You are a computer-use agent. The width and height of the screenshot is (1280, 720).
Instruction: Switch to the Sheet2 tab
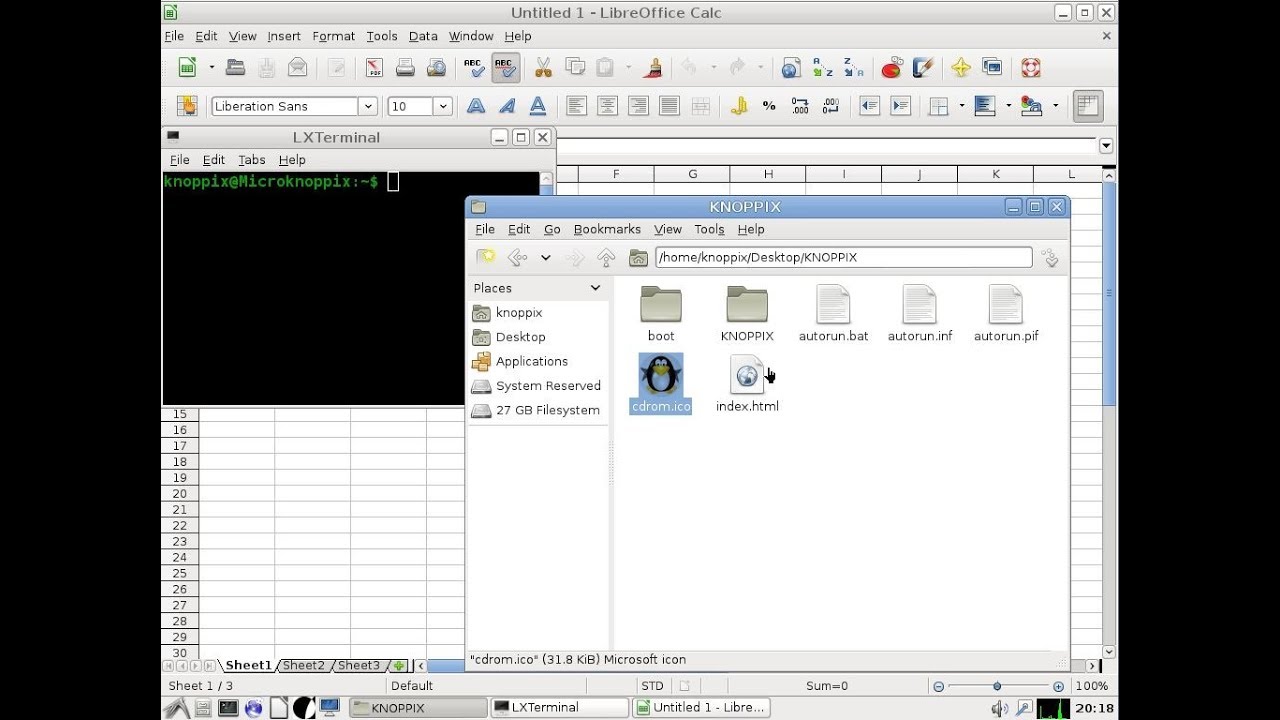tap(303, 665)
